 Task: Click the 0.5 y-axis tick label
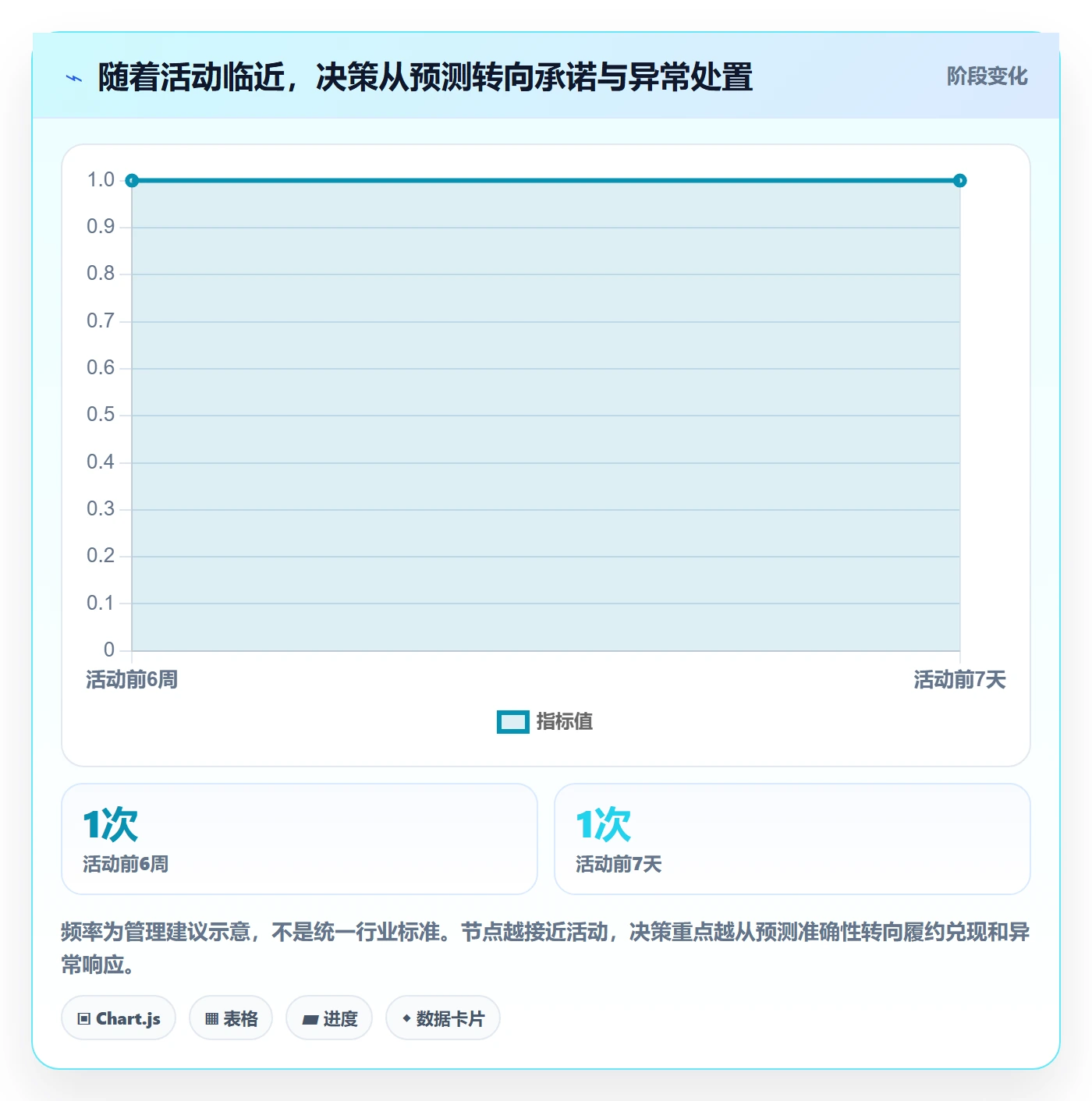pos(101,415)
